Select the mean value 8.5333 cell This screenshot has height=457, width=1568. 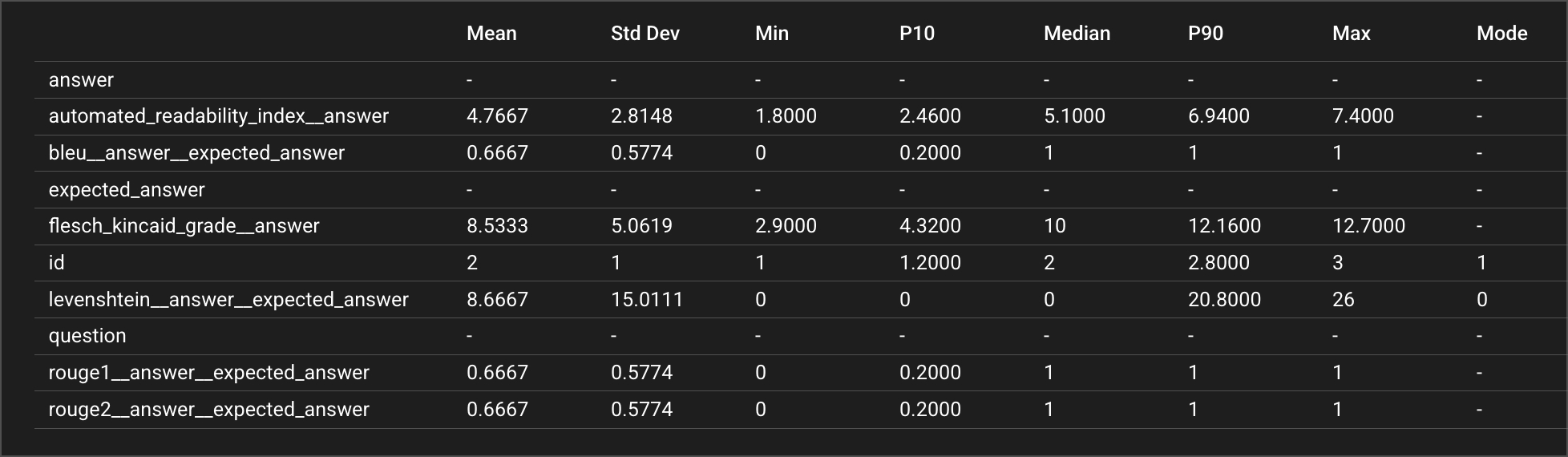point(497,226)
